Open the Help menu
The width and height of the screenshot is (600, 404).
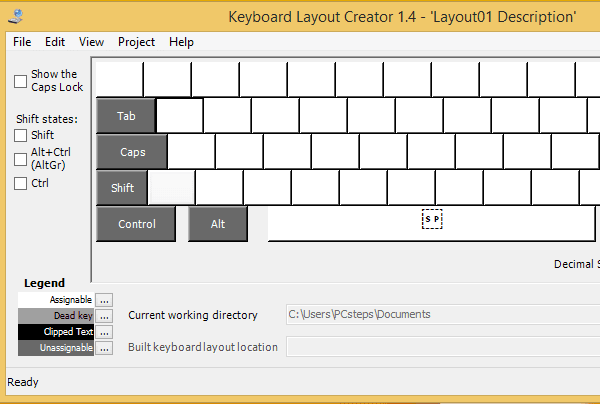click(x=181, y=42)
